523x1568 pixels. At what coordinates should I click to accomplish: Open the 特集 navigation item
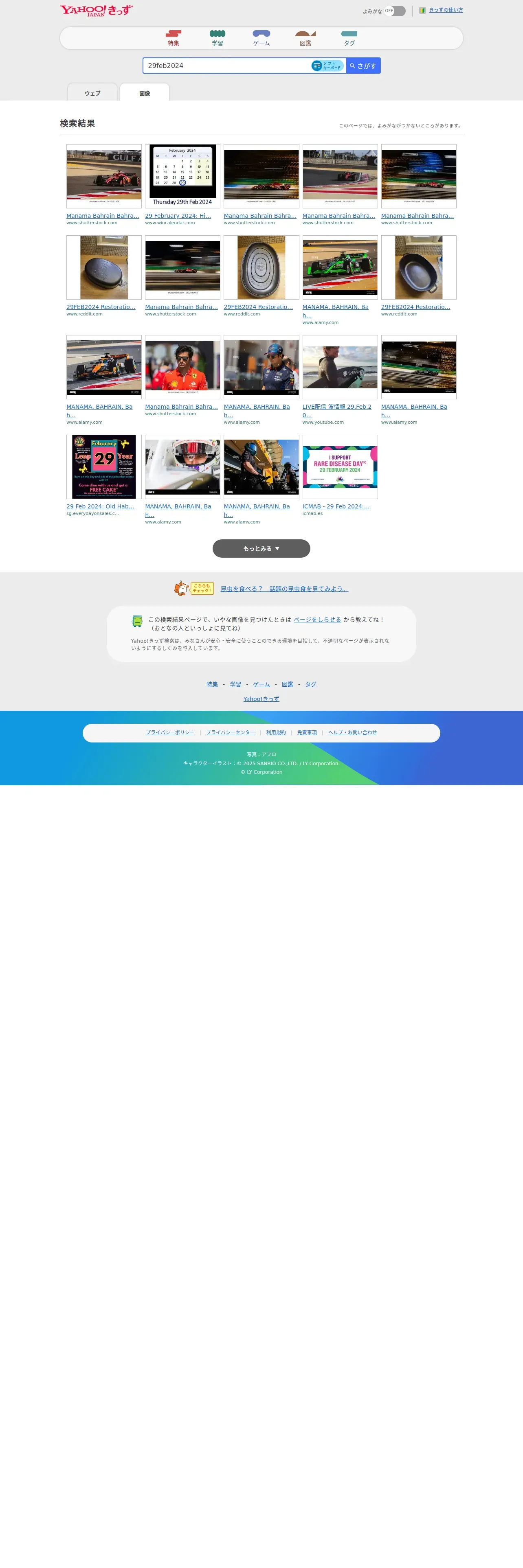pyautogui.click(x=174, y=38)
